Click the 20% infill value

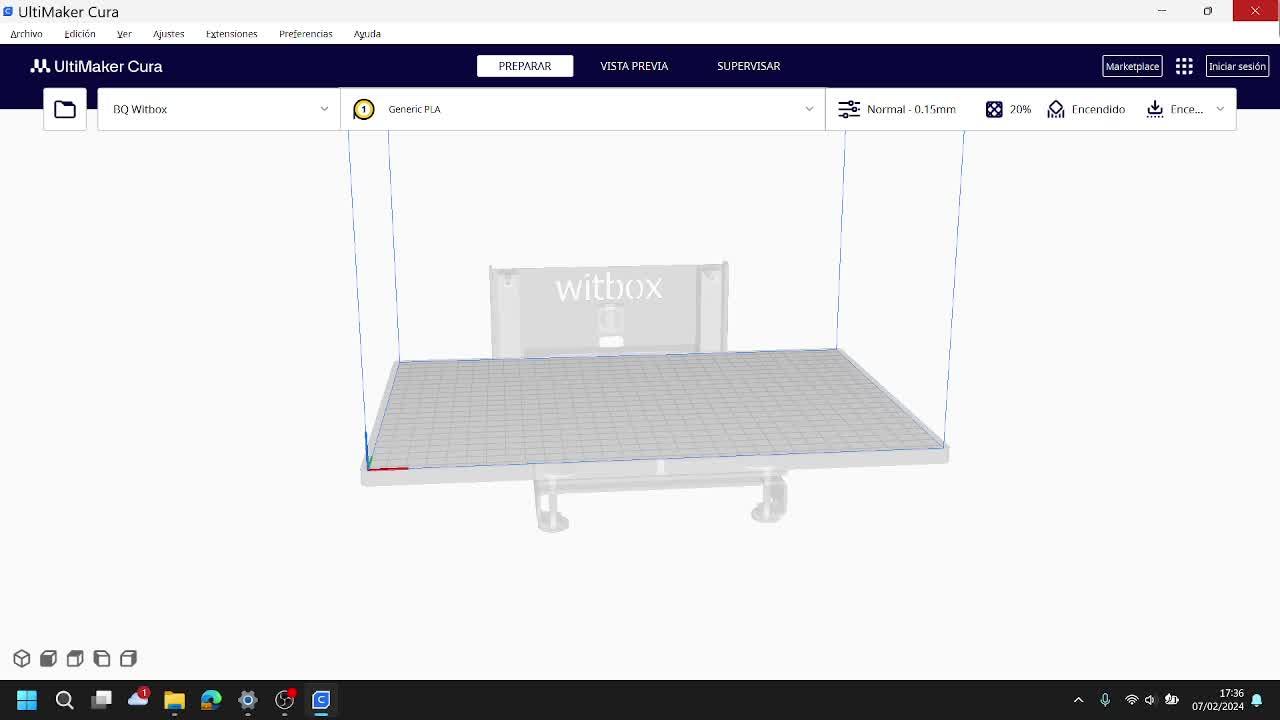click(x=1020, y=109)
